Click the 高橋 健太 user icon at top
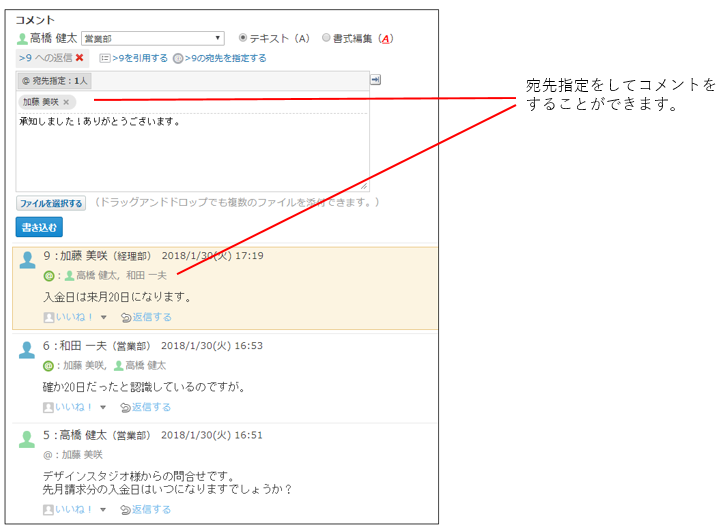Image resolution: width=718 pixels, height=532 pixels. coord(22,39)
